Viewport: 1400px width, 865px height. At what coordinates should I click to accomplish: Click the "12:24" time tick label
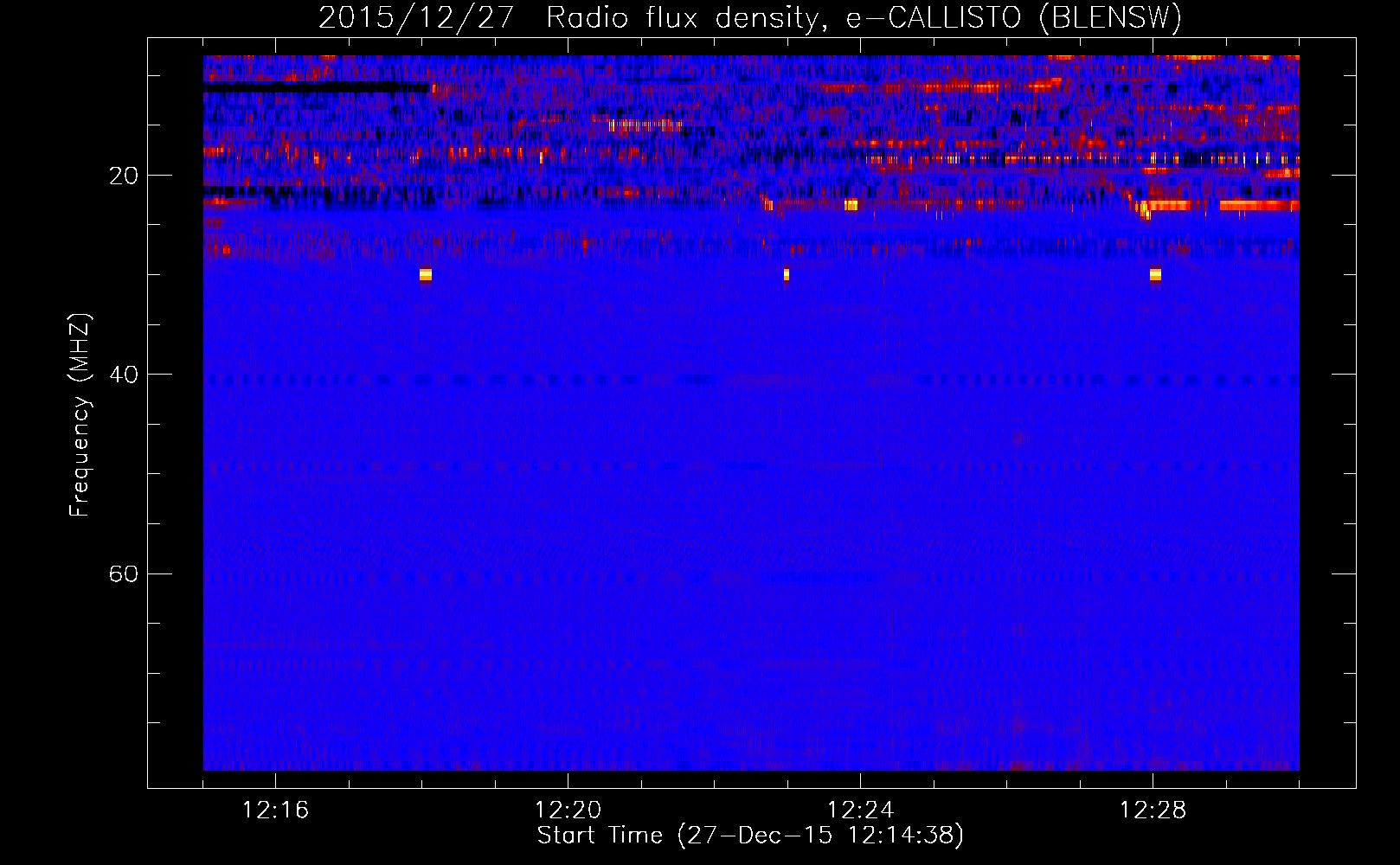point(860,810)
